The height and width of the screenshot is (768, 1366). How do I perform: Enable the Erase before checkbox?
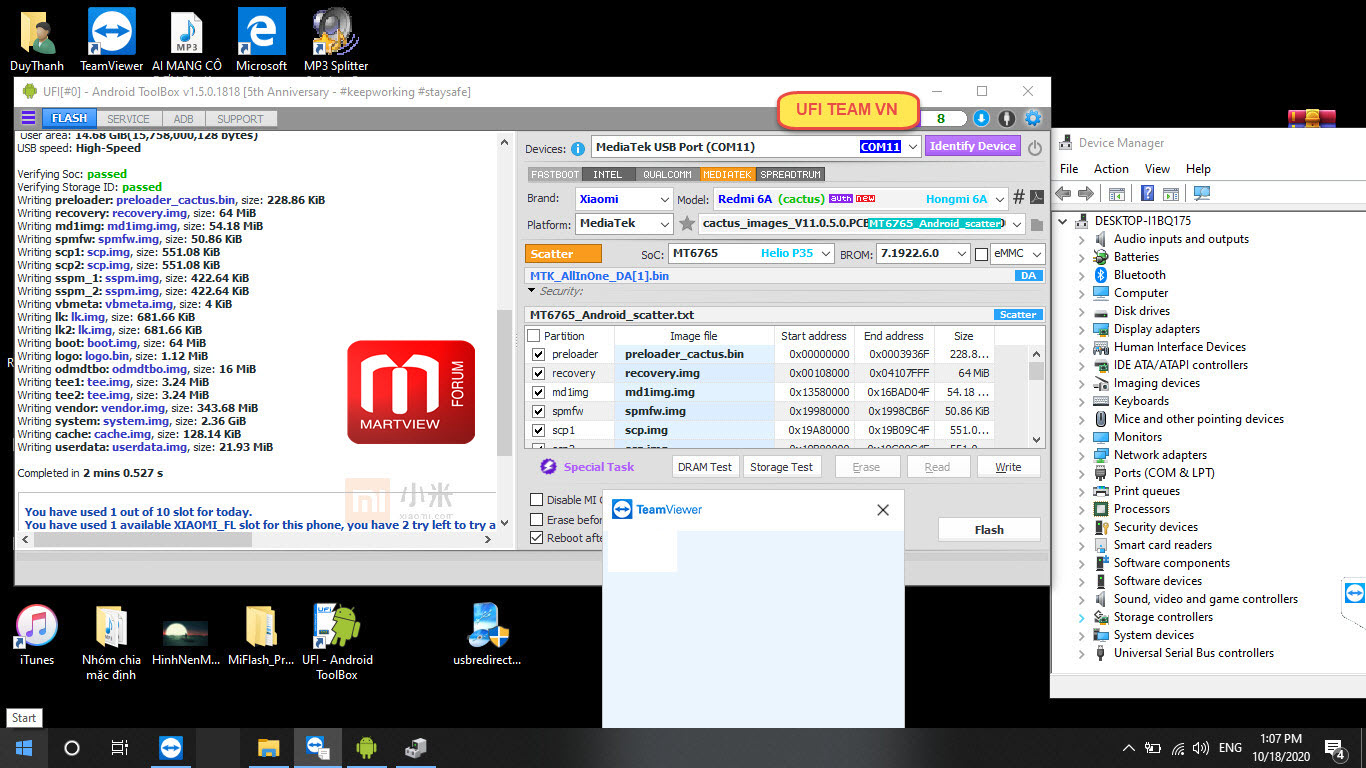(537, 519)
